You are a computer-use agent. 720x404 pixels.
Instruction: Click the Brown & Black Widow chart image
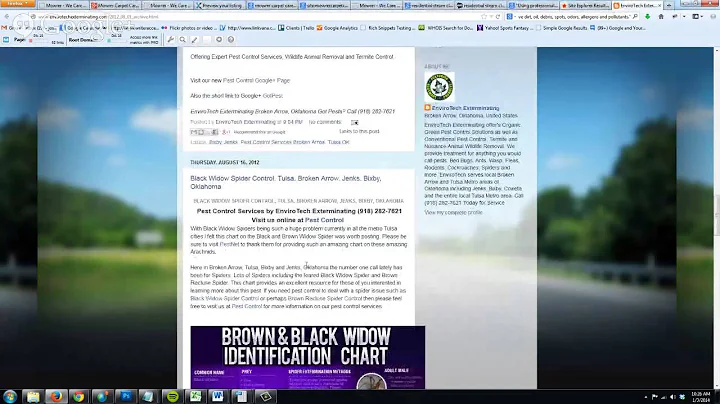coord(307,357)
